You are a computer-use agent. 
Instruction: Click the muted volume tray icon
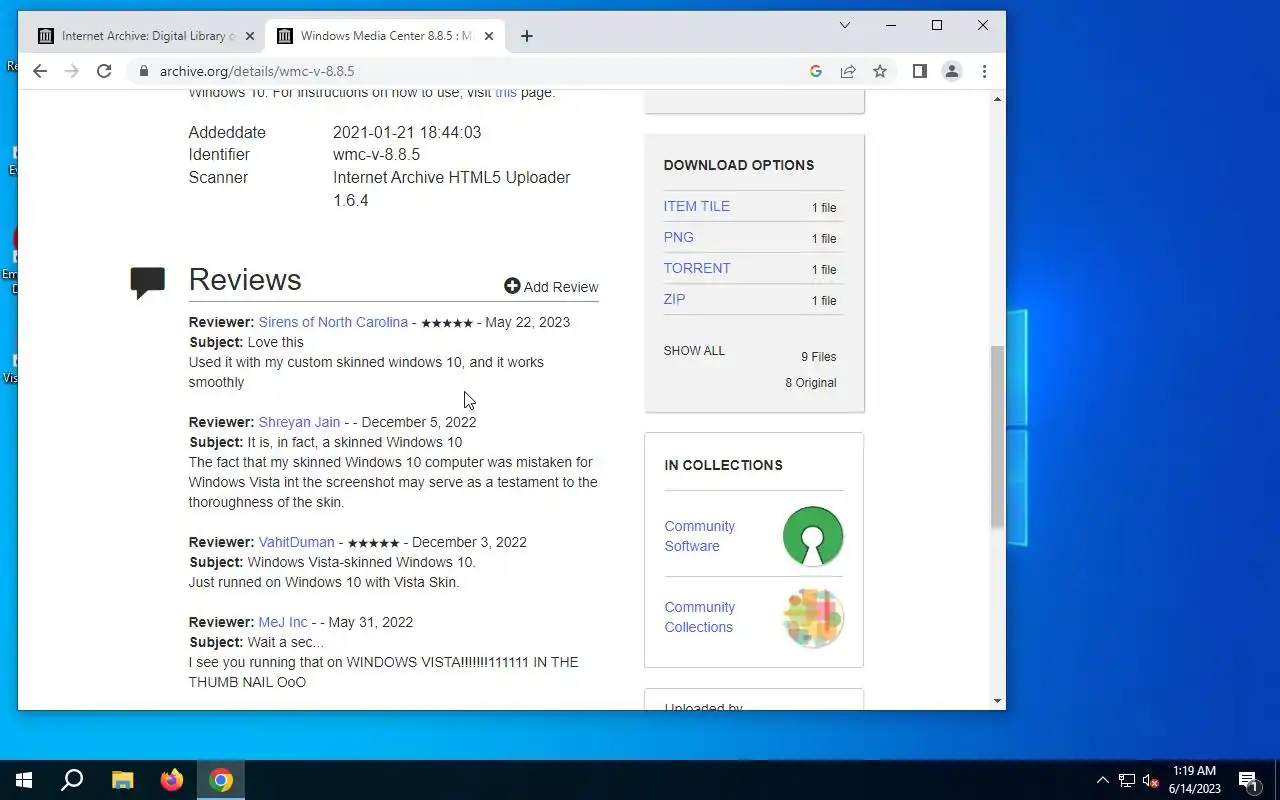[x=1151, y=780]
